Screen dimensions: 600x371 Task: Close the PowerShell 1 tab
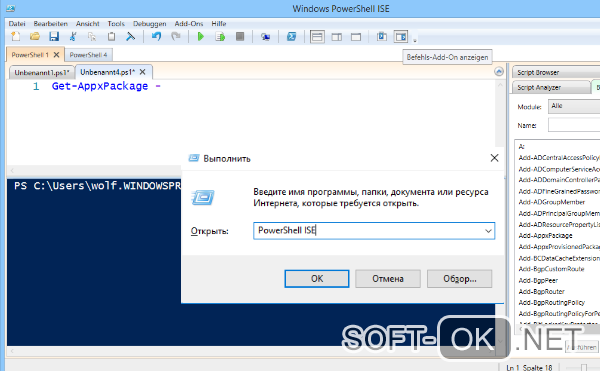coord(56,55)
